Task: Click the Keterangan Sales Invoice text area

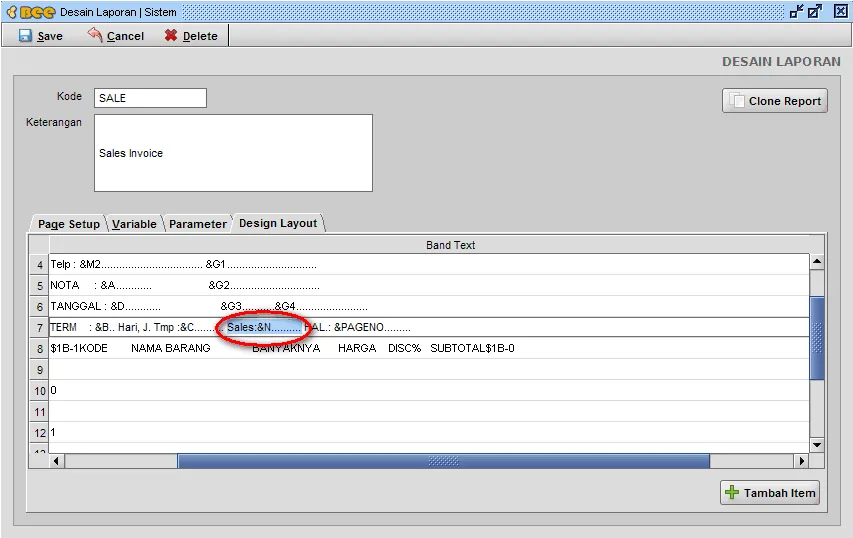Action: tap(233, 153)
